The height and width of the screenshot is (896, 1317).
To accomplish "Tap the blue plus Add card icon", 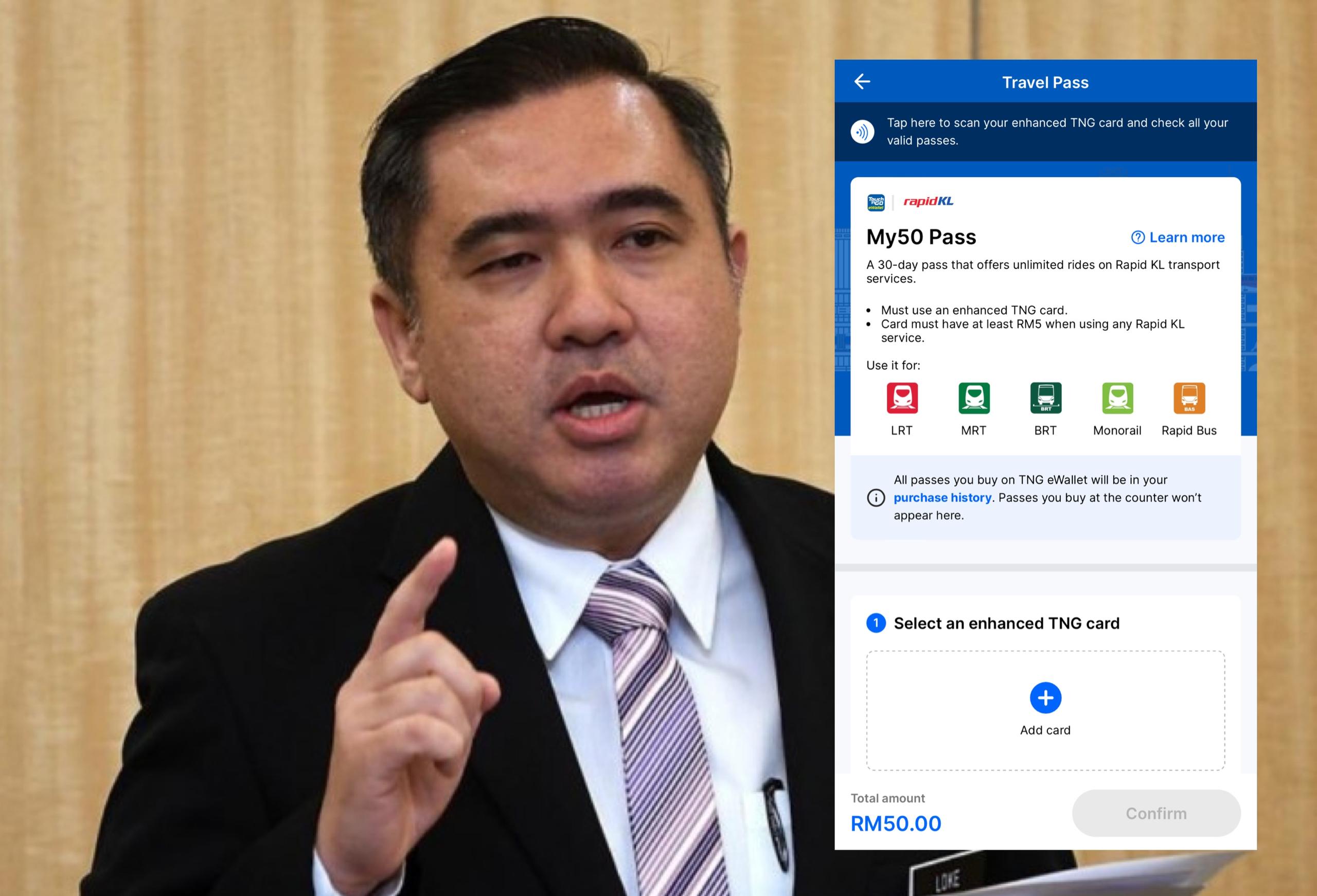I will click(1045, 697).
